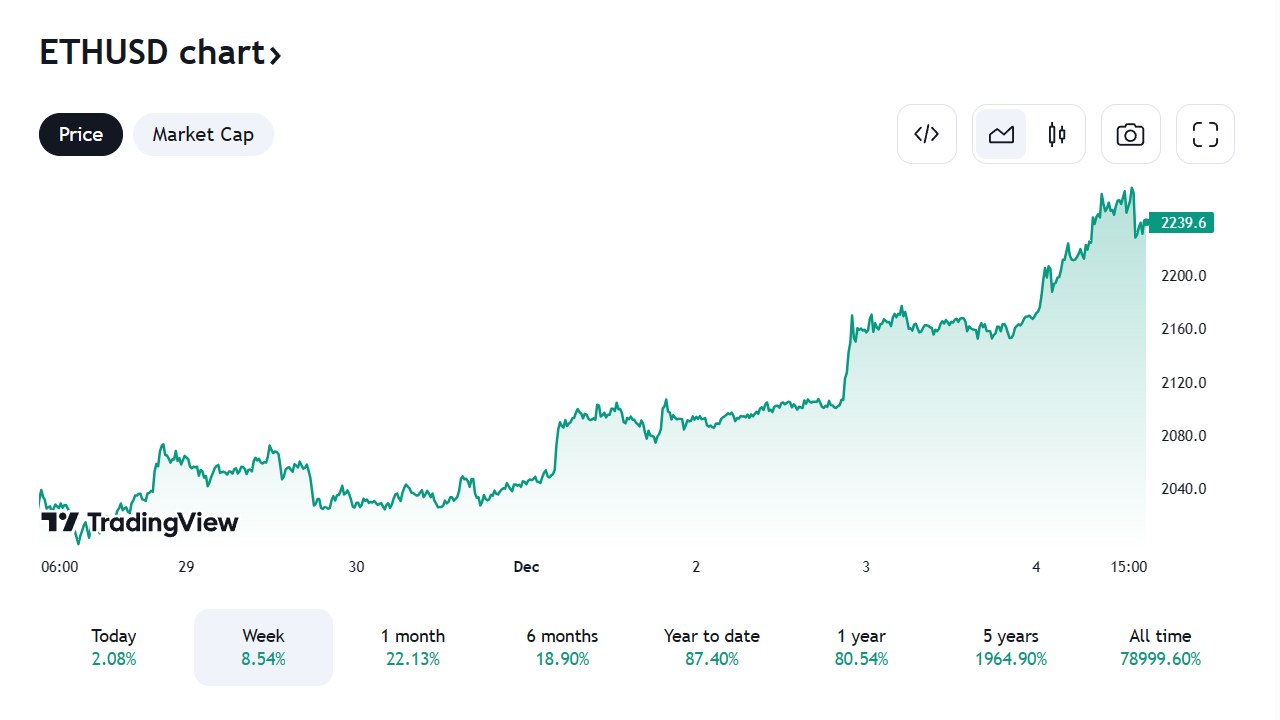This screenshot has height=720, width=1280.
Task: Click the 06:00 time axis label
Action: pos(60,567)
